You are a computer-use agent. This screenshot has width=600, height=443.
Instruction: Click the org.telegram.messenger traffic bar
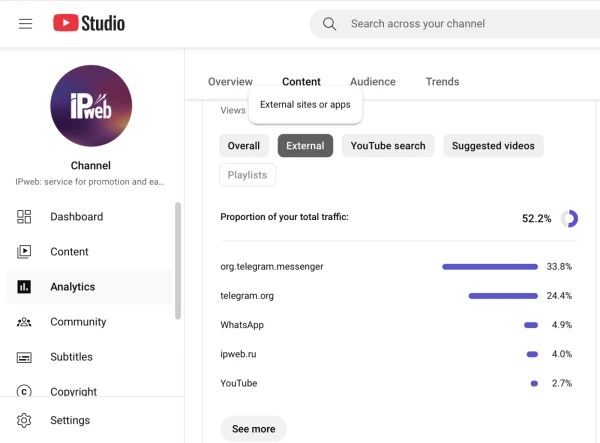coord(490,267)
